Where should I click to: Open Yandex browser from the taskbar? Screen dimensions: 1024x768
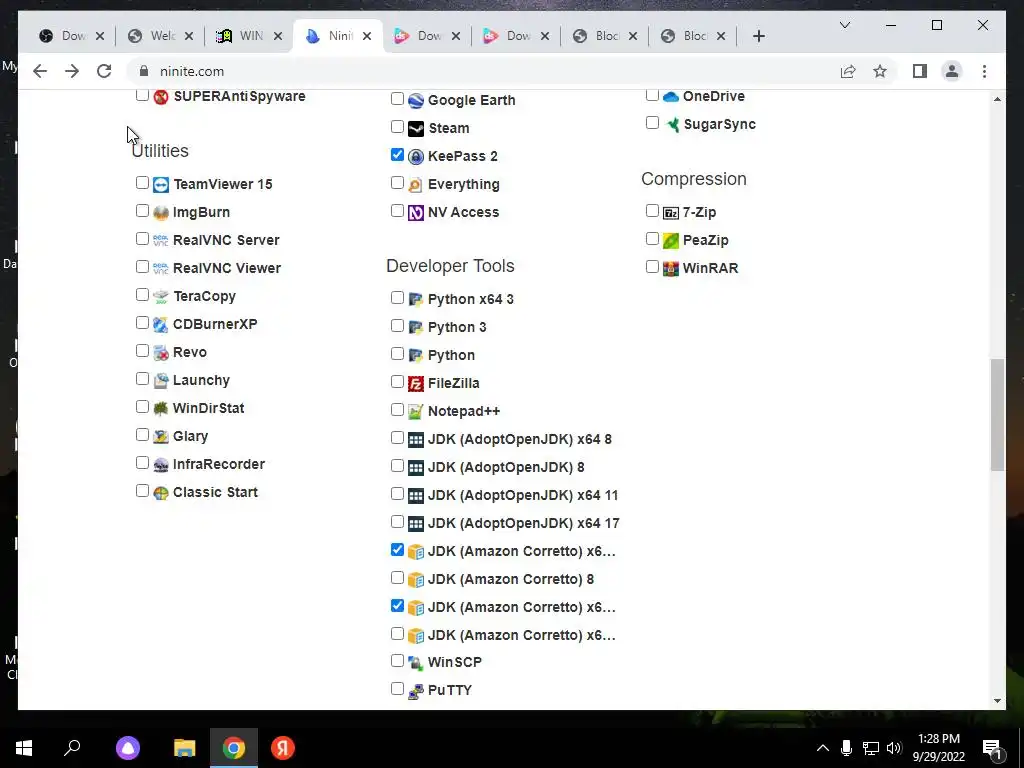(x=283, y=748)
